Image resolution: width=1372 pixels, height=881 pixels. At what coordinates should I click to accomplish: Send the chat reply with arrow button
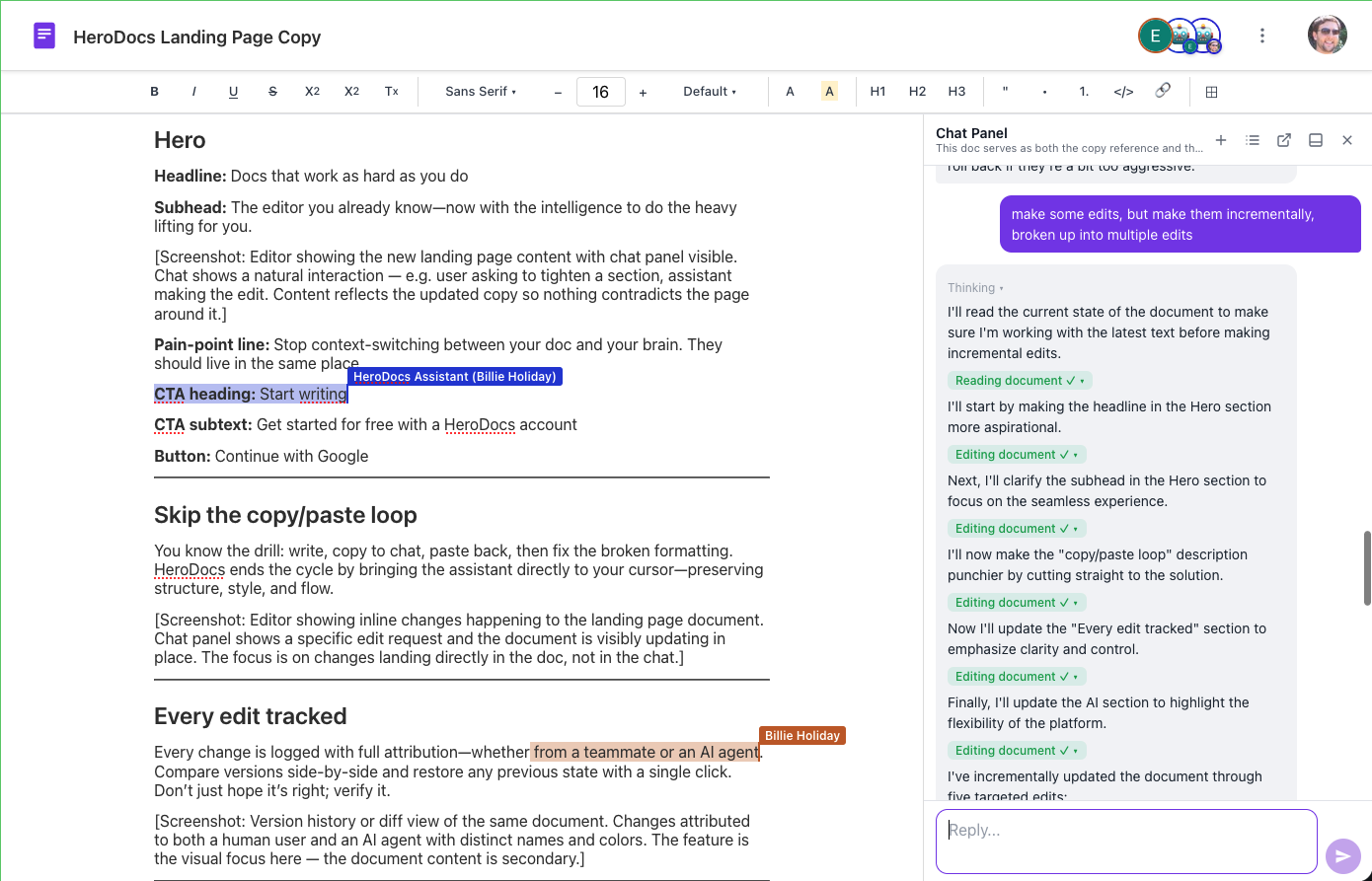point(1342,855)
